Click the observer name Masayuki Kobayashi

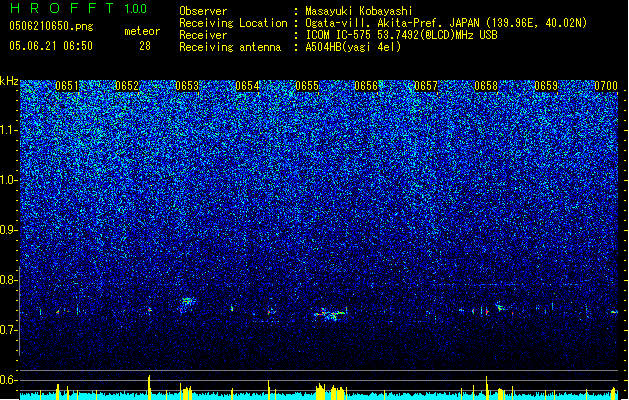click(x=359, y=11)
